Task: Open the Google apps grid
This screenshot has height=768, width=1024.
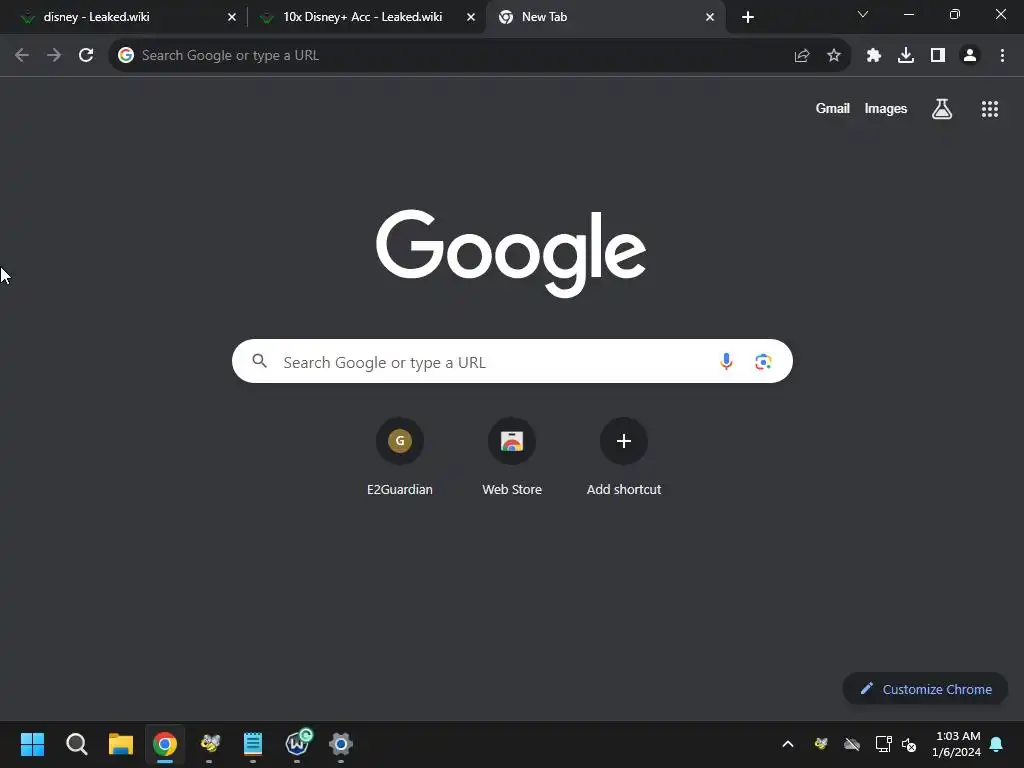Action: click(x=990, y=109)
